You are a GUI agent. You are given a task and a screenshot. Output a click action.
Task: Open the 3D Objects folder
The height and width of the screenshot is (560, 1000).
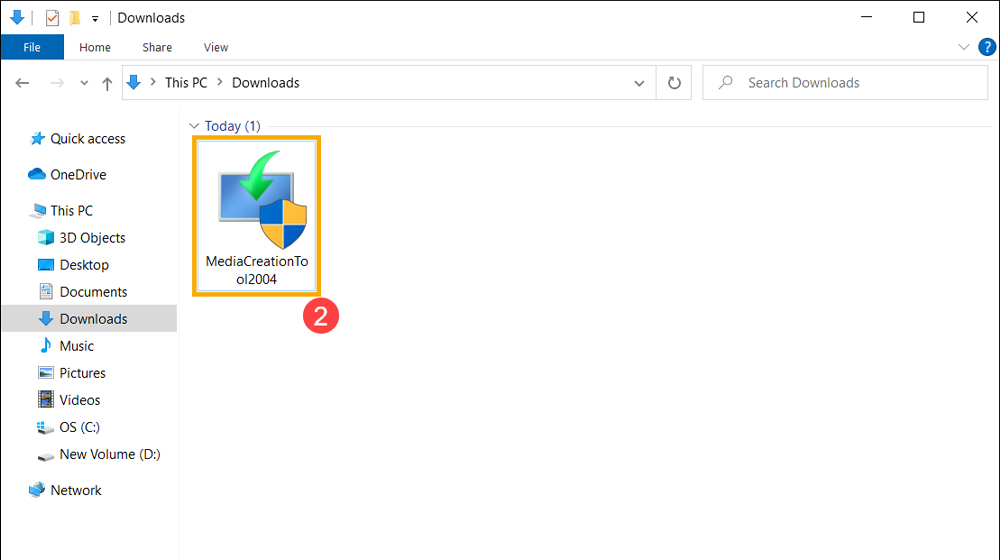click(x=92, y=238)
